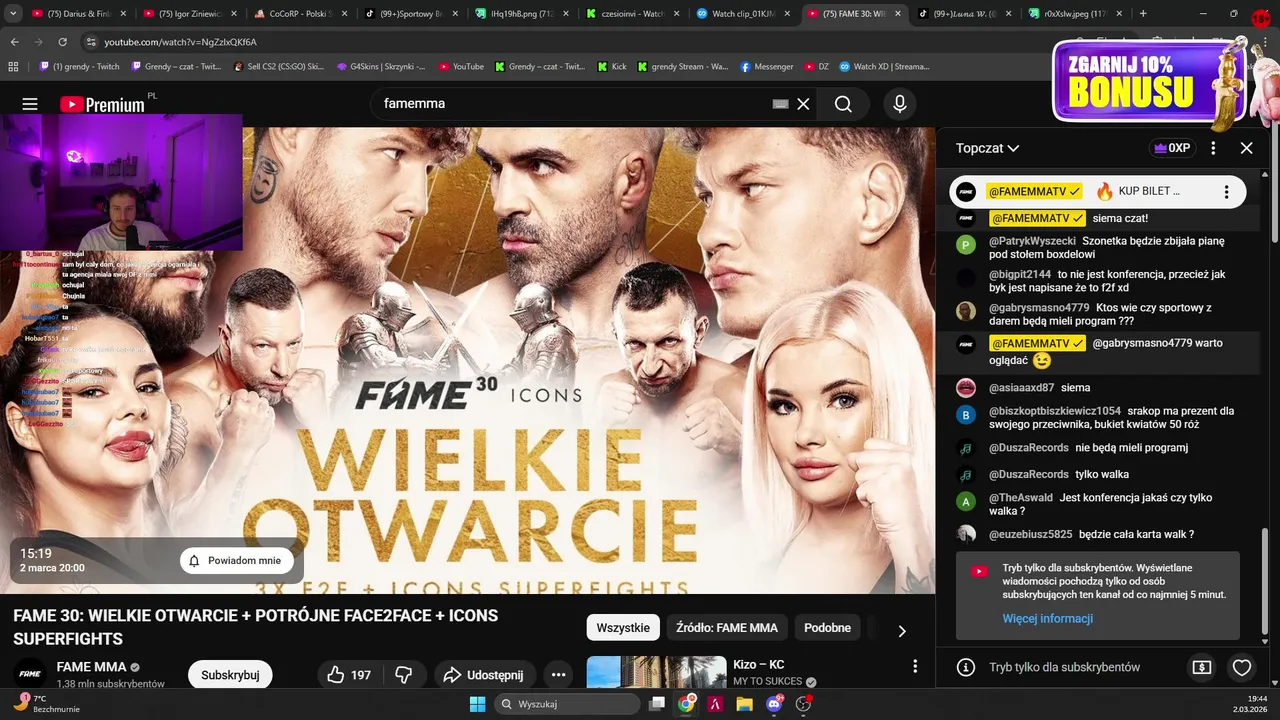Share video via Udostępnij button

tap(484, 675)
